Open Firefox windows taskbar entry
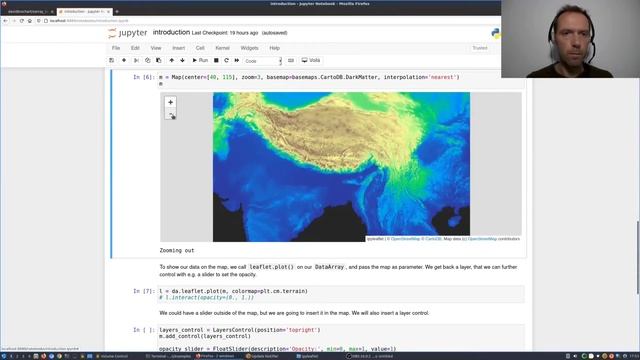Image resolution: width=640 pixels, height=360 pixels. click(x=216, y=356)
